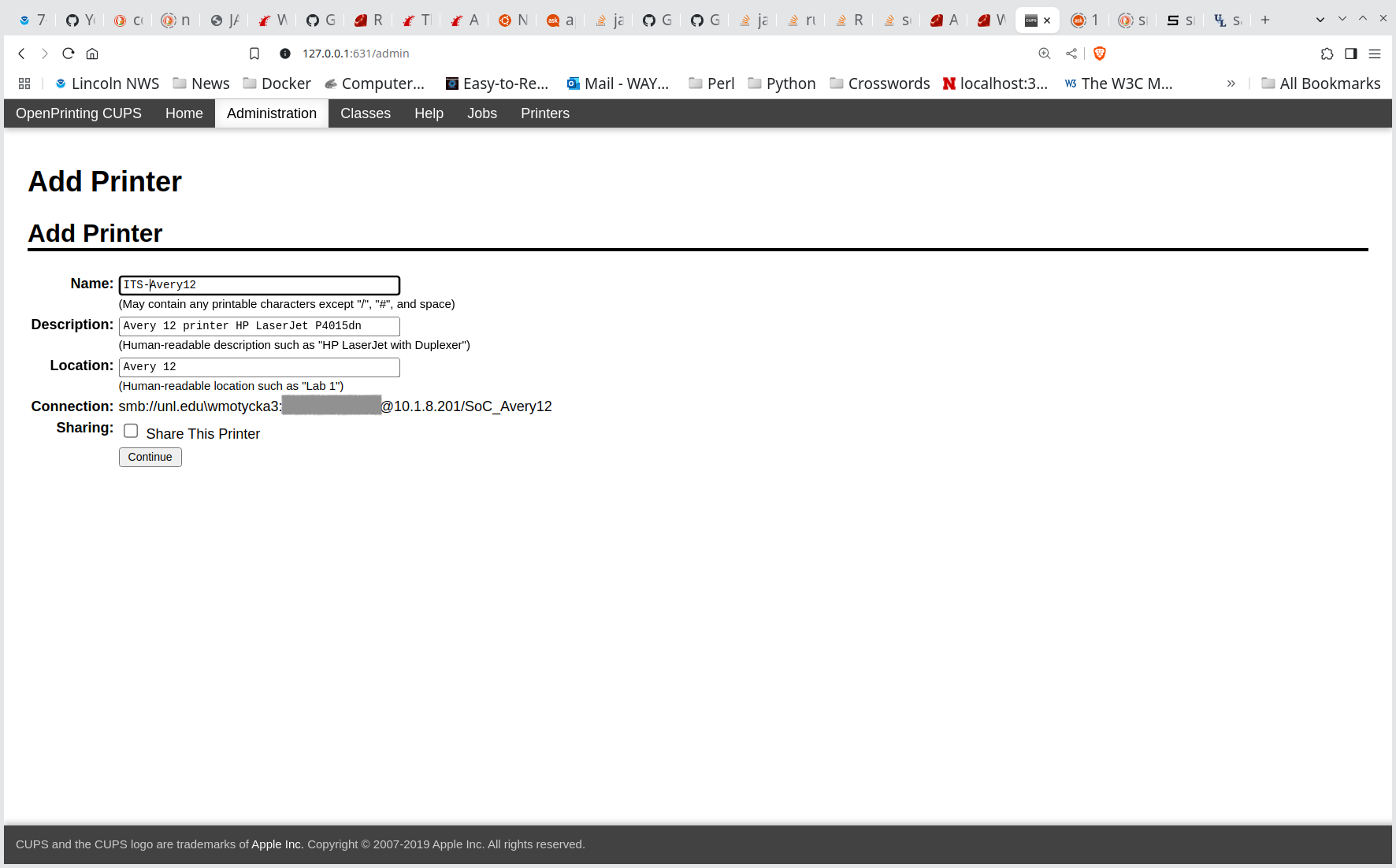
Task: Click the bookmark page icon
Action: (x=254, y=54)
